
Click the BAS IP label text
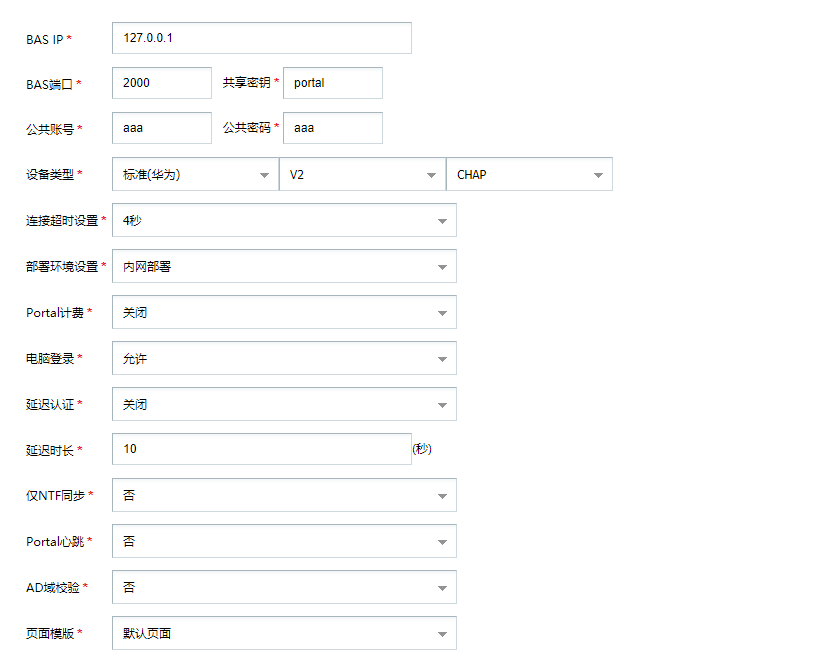point(45,39)
